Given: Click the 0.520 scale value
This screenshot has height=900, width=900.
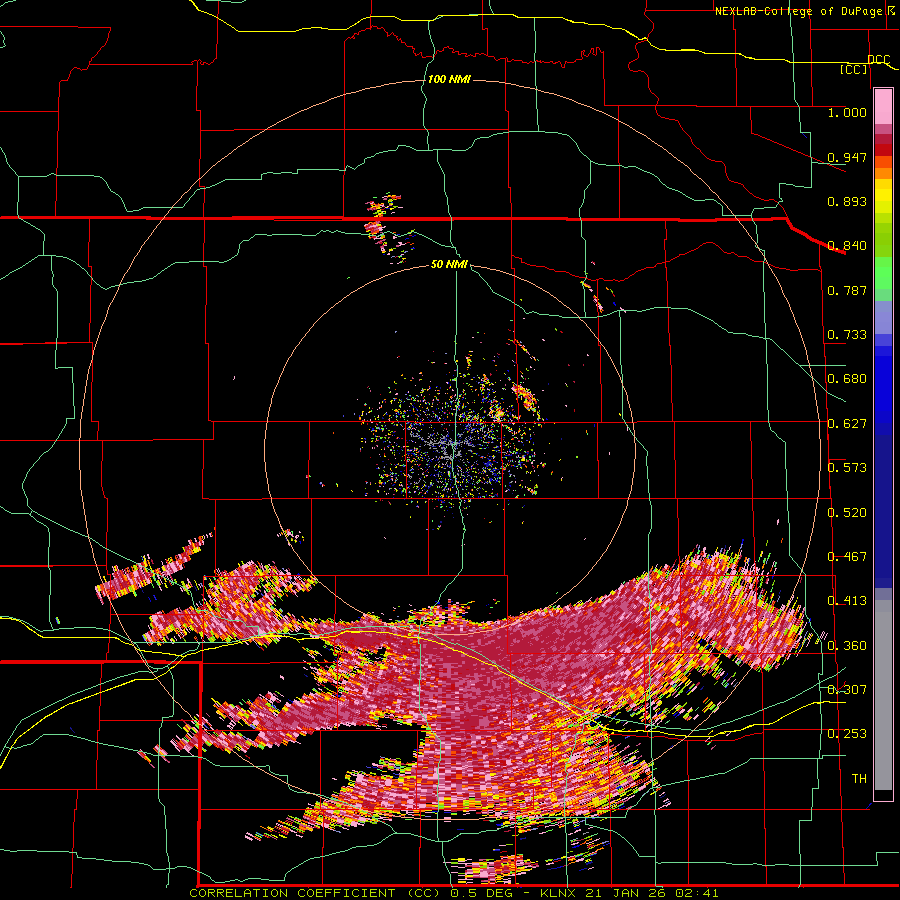Looking at the screenshot, I should click(847, 513).
